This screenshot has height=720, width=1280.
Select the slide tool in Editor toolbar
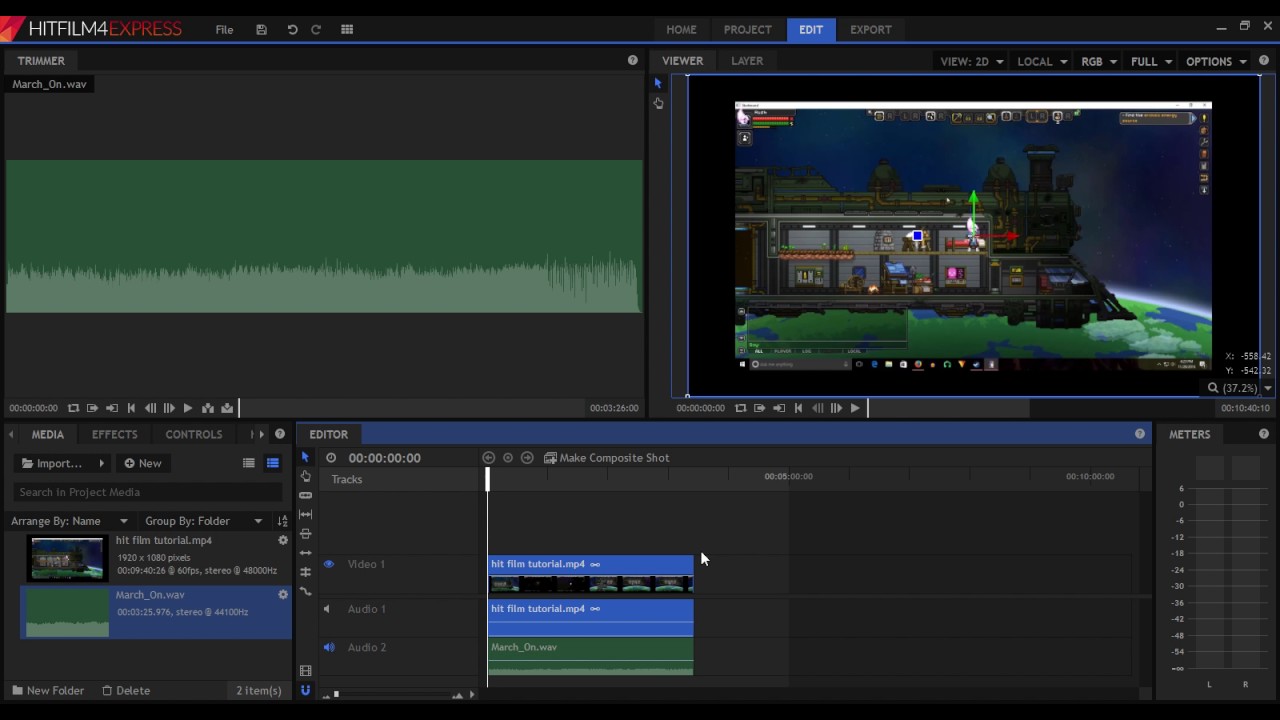point(305,533)
